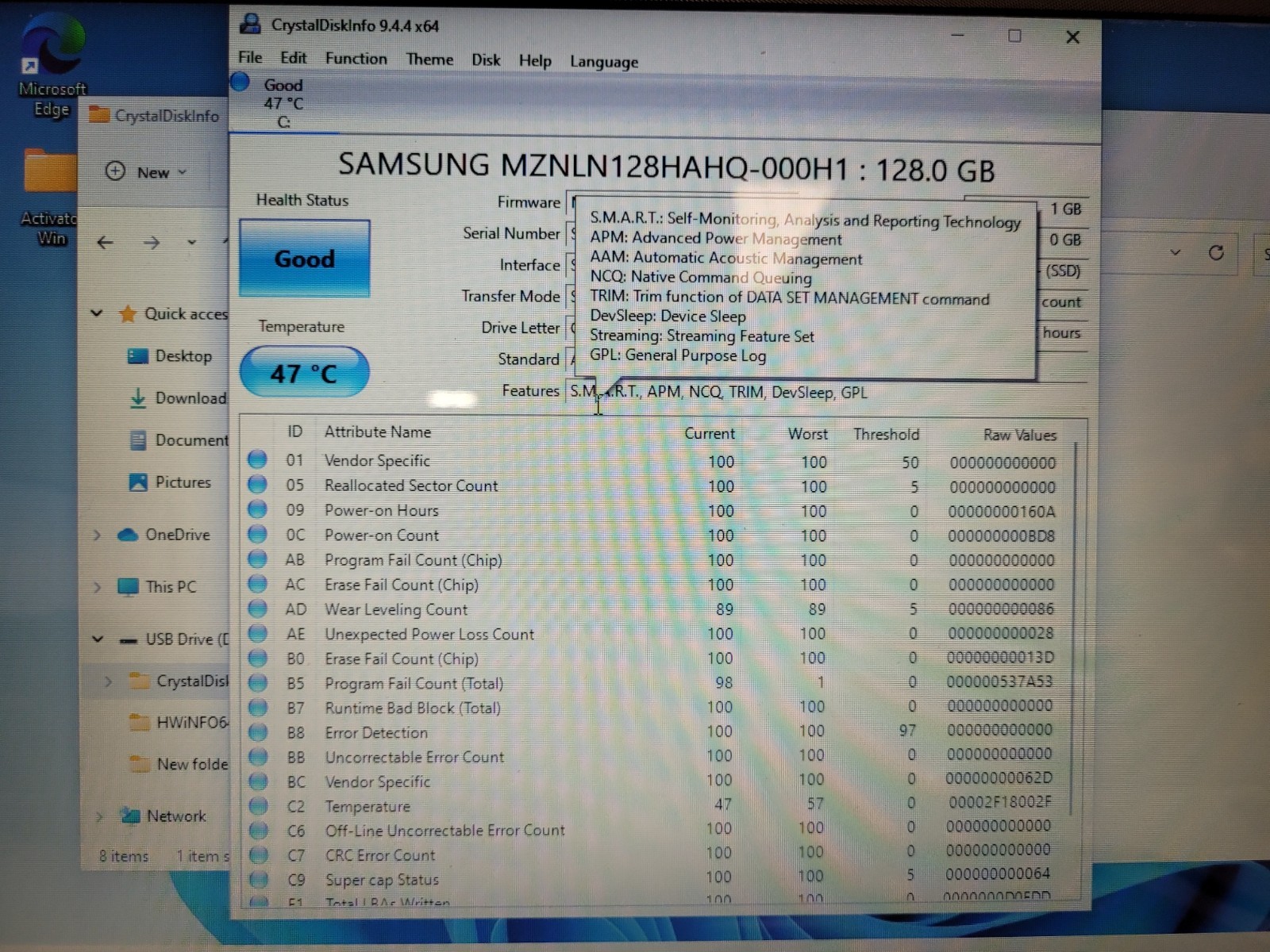This screenshot has height=952, width=1270.
Task: Open recent locations dropdown in File Explorer
Action: [191, 242]
